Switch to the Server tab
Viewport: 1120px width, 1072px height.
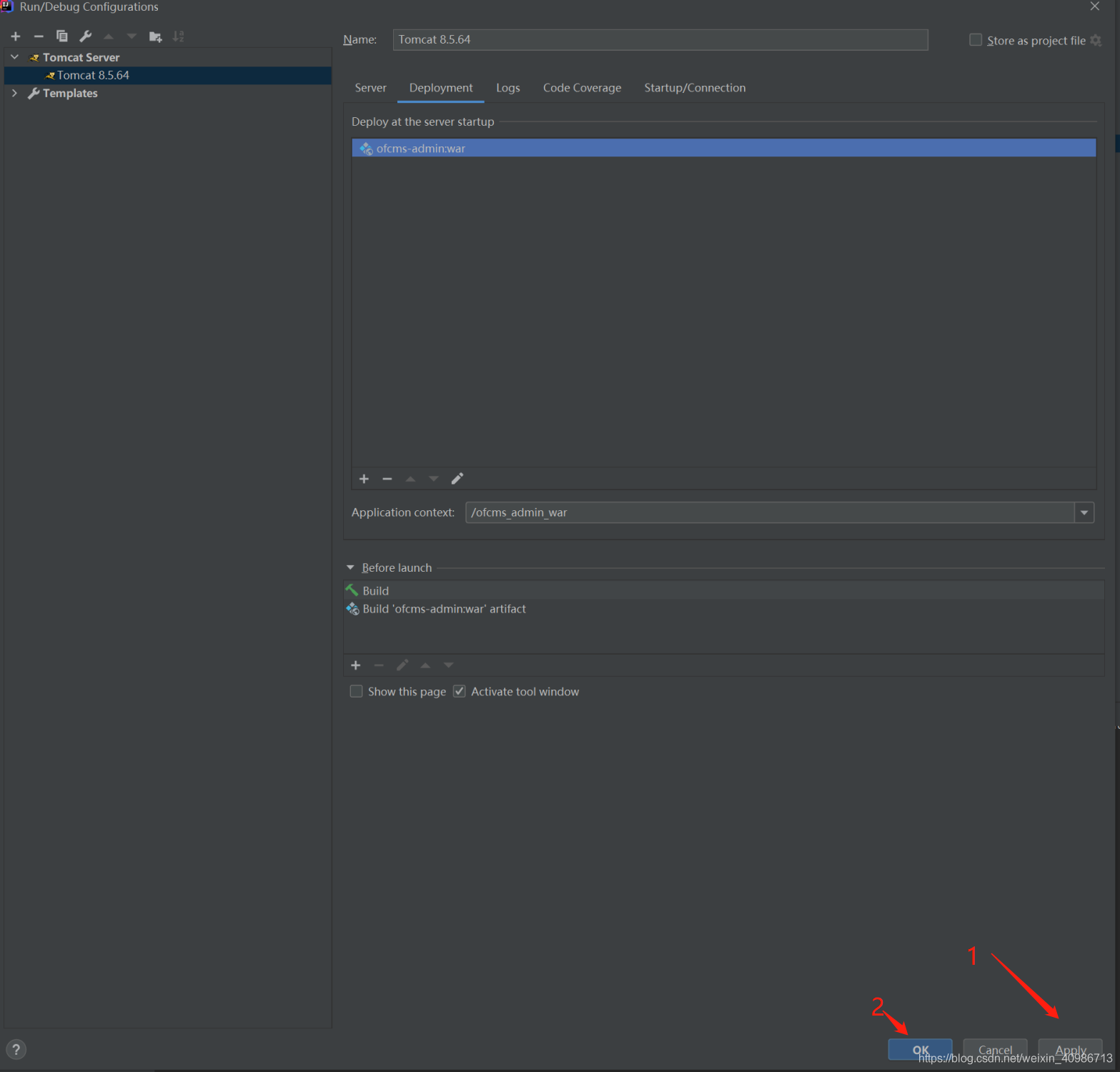370,88
